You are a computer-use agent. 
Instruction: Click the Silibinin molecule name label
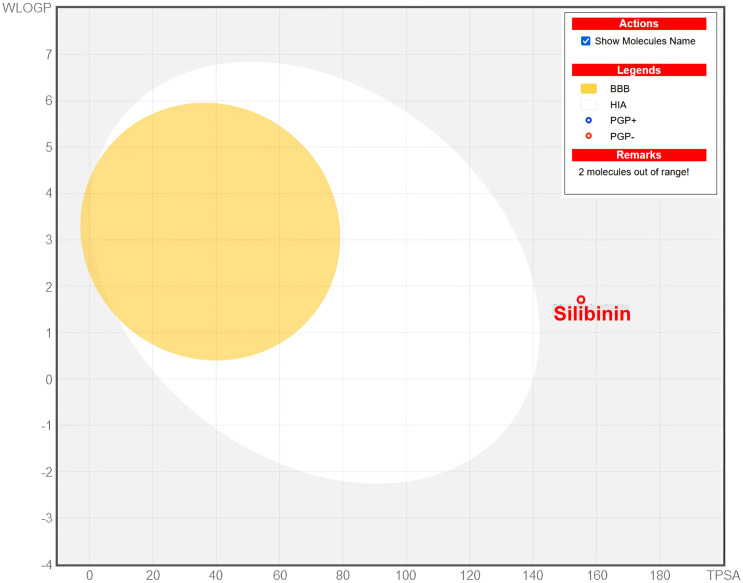pyautogui.click(x=592, y=314)
